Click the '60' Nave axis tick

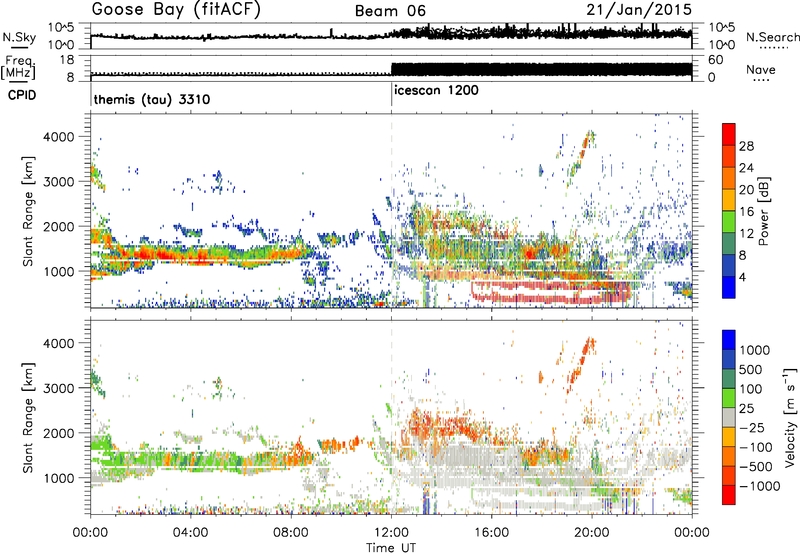pyautogui.click(x=716, y=60)
